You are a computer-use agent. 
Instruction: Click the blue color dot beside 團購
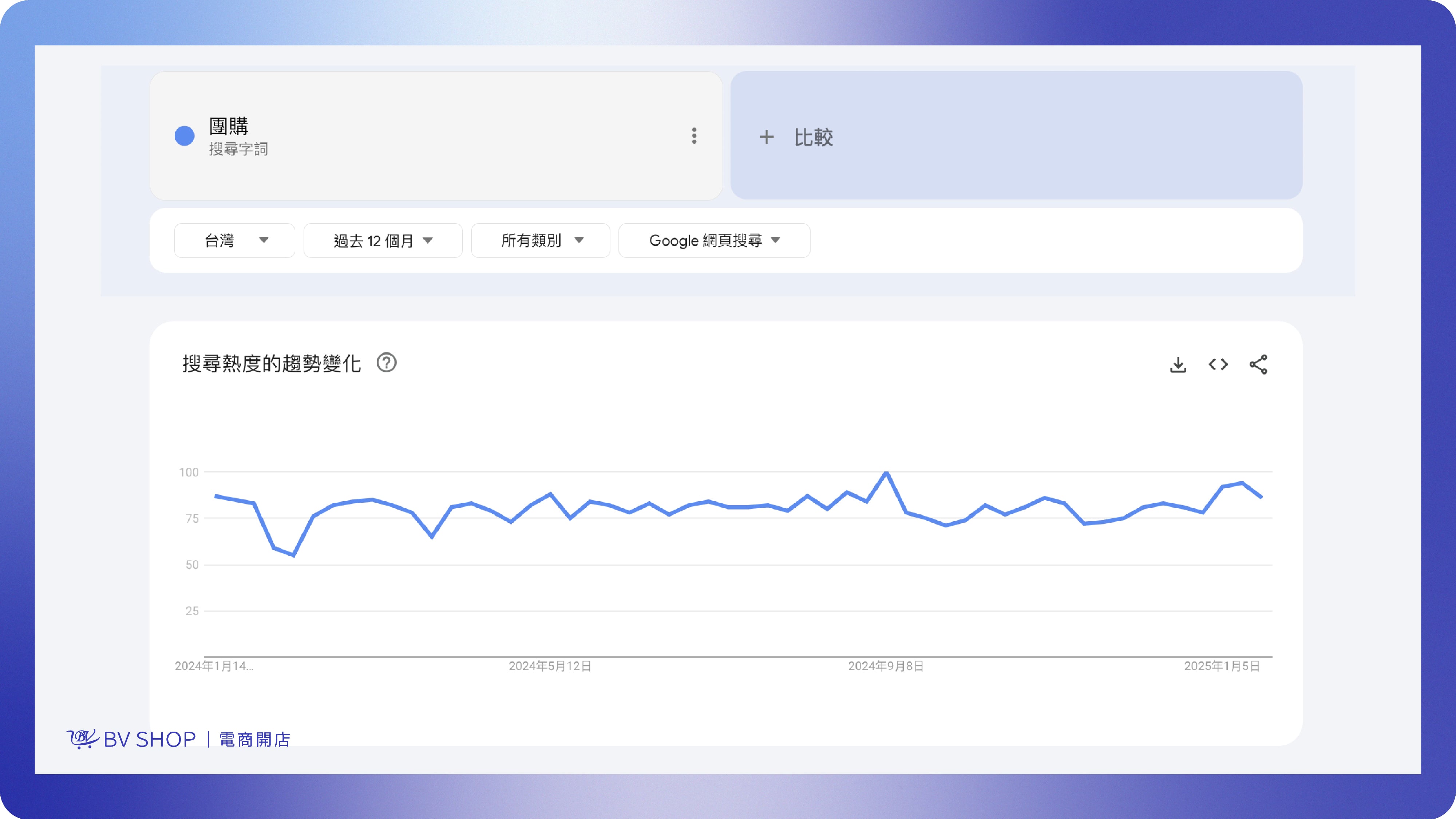coord(184,136)
